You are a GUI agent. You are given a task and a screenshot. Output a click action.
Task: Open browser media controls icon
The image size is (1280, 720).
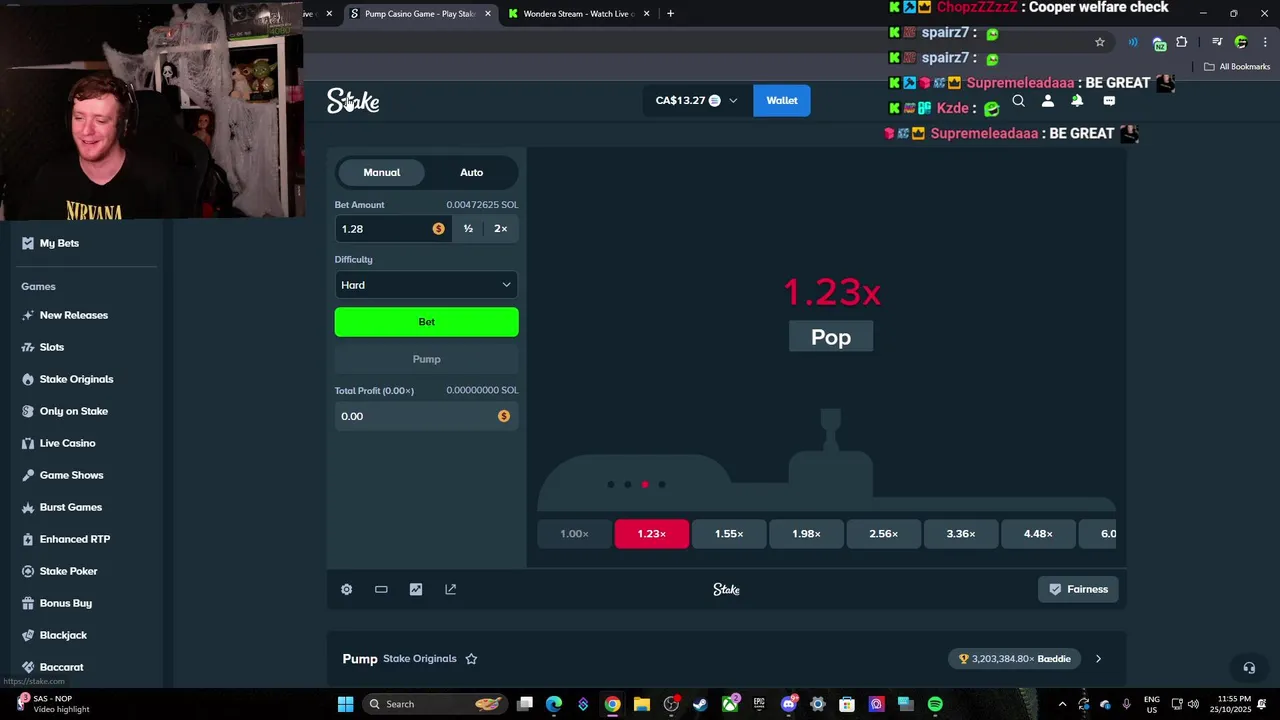(1217, 42)
